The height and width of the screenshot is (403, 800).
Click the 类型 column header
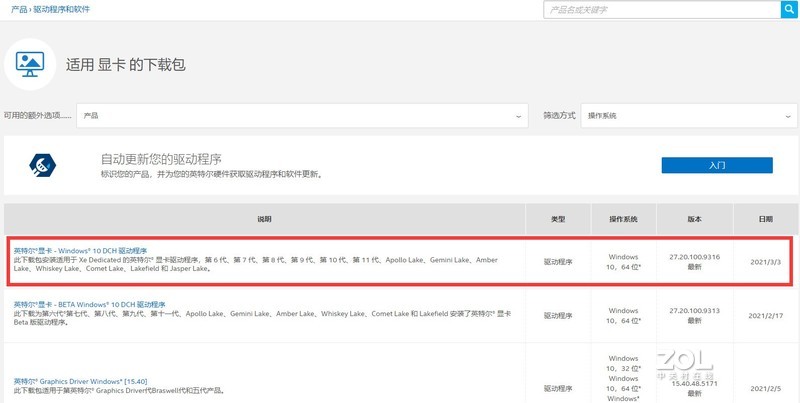[558, 219]
